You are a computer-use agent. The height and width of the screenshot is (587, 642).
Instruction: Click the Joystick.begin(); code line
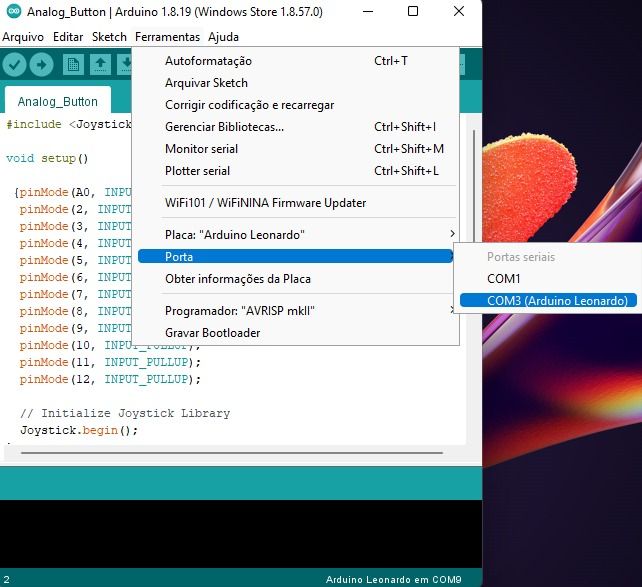click(79, 430)
